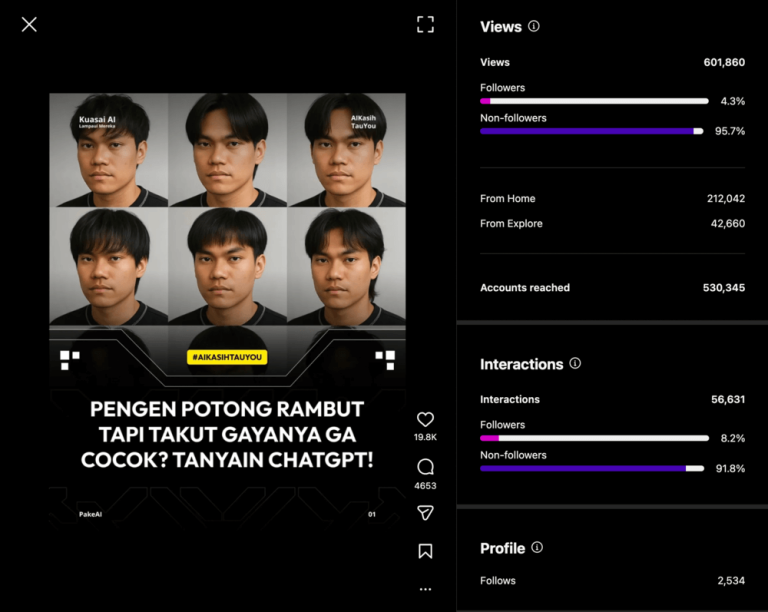Click the slide number 01

point(372,514)
